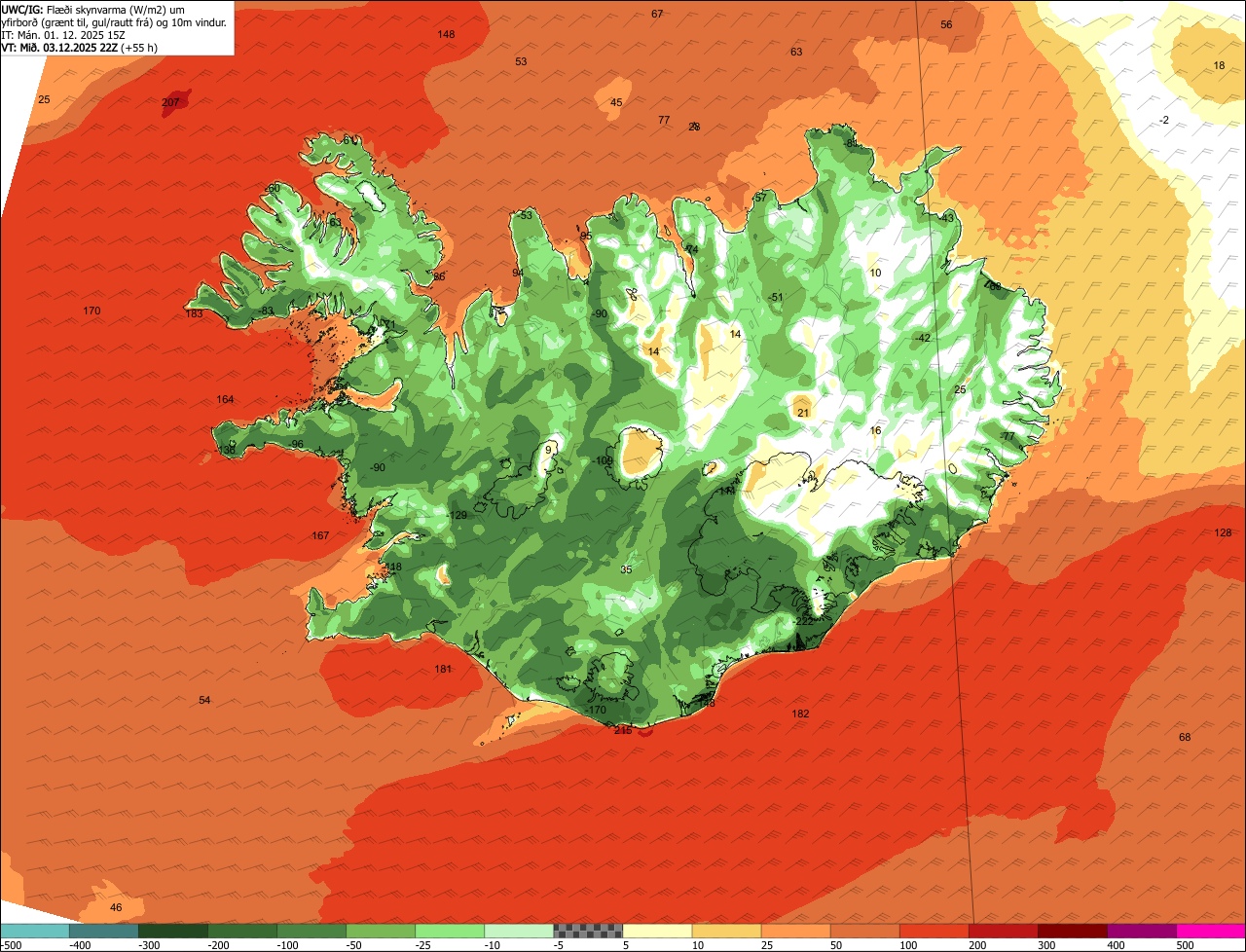Viewport: 1246px width, 952px height.
Task: Click the 68 value in the southeastern sea
Action: click(x=1185, y=737)
